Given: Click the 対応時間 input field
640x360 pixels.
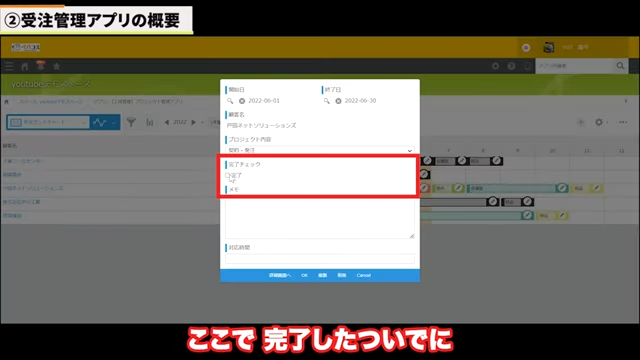Looking at the screenshot, I should [320, 259].
